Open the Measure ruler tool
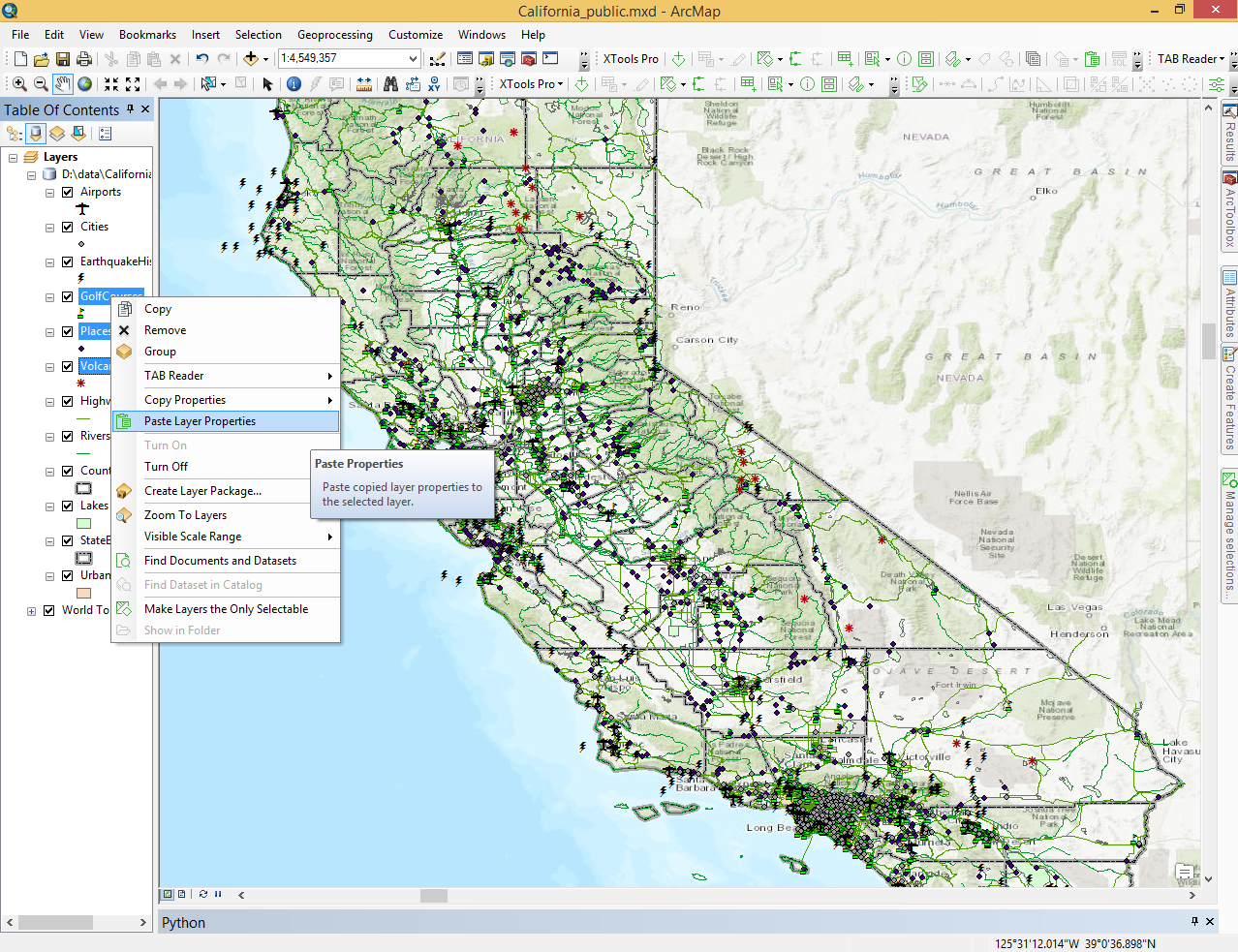The height and width of the screenshot is (952, 1238). point(364,84)
